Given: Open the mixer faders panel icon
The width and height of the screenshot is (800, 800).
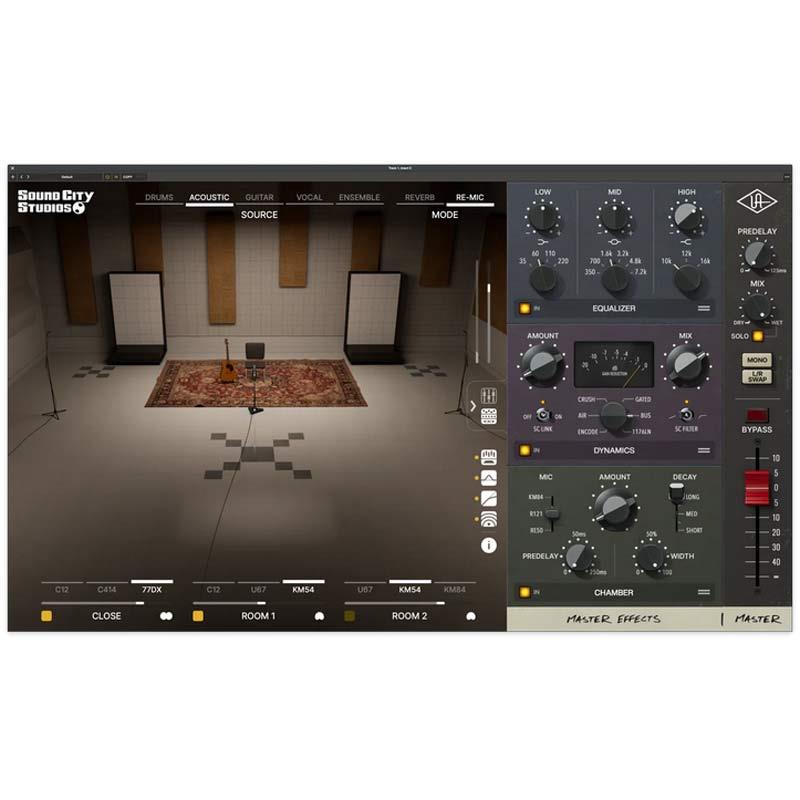Looking at the screenshot, I should pos(487,394).
